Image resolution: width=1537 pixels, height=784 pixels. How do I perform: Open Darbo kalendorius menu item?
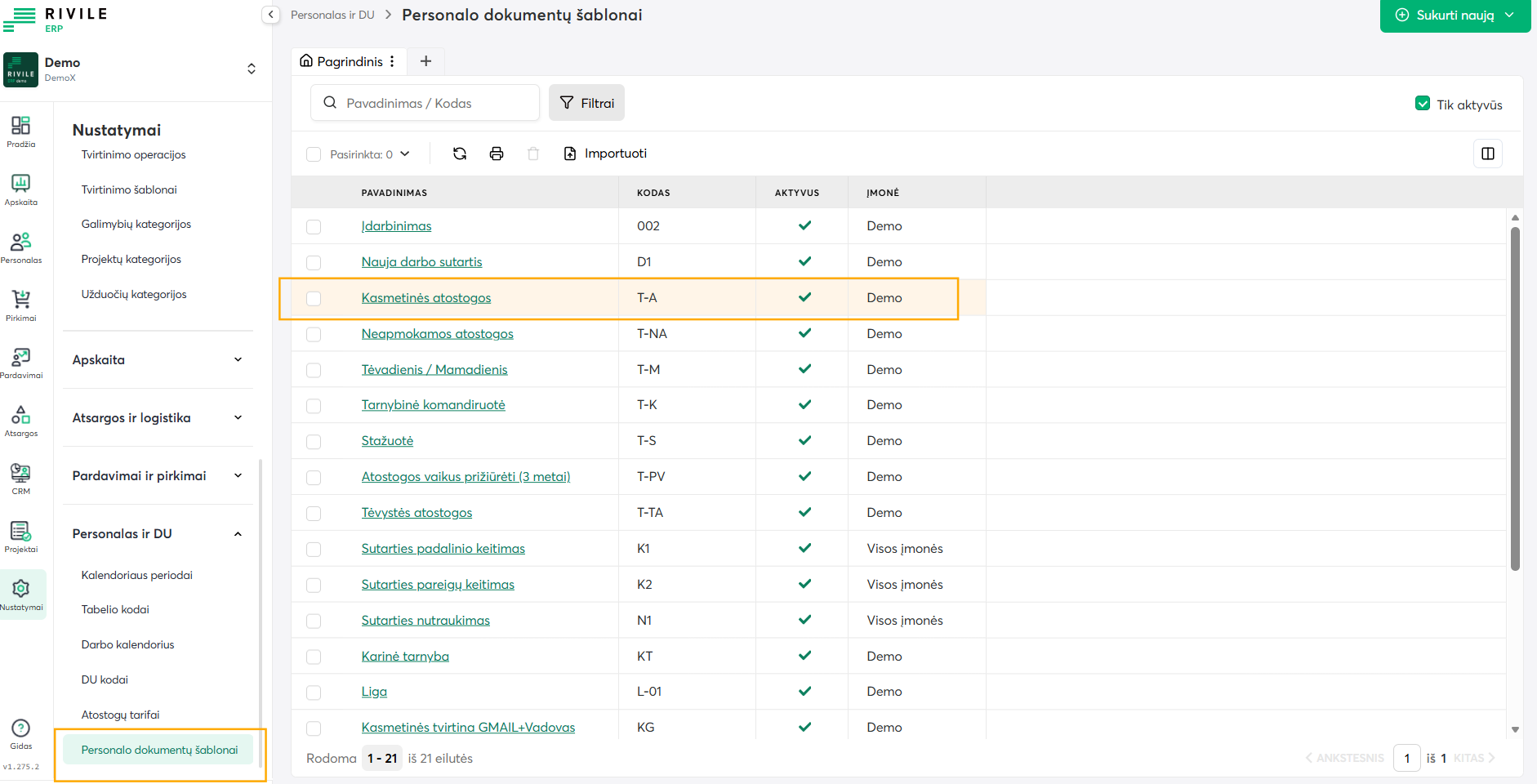click(127, 644)
